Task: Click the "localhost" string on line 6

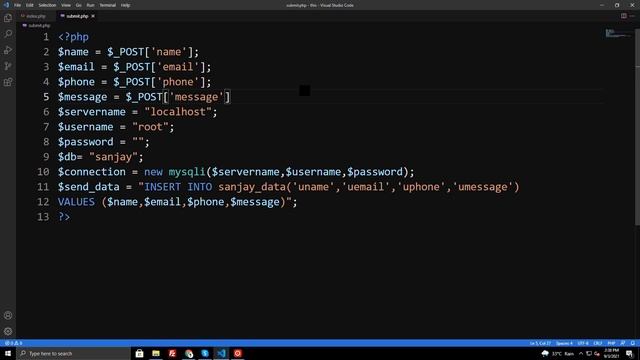Action: [x=178, y=112]
